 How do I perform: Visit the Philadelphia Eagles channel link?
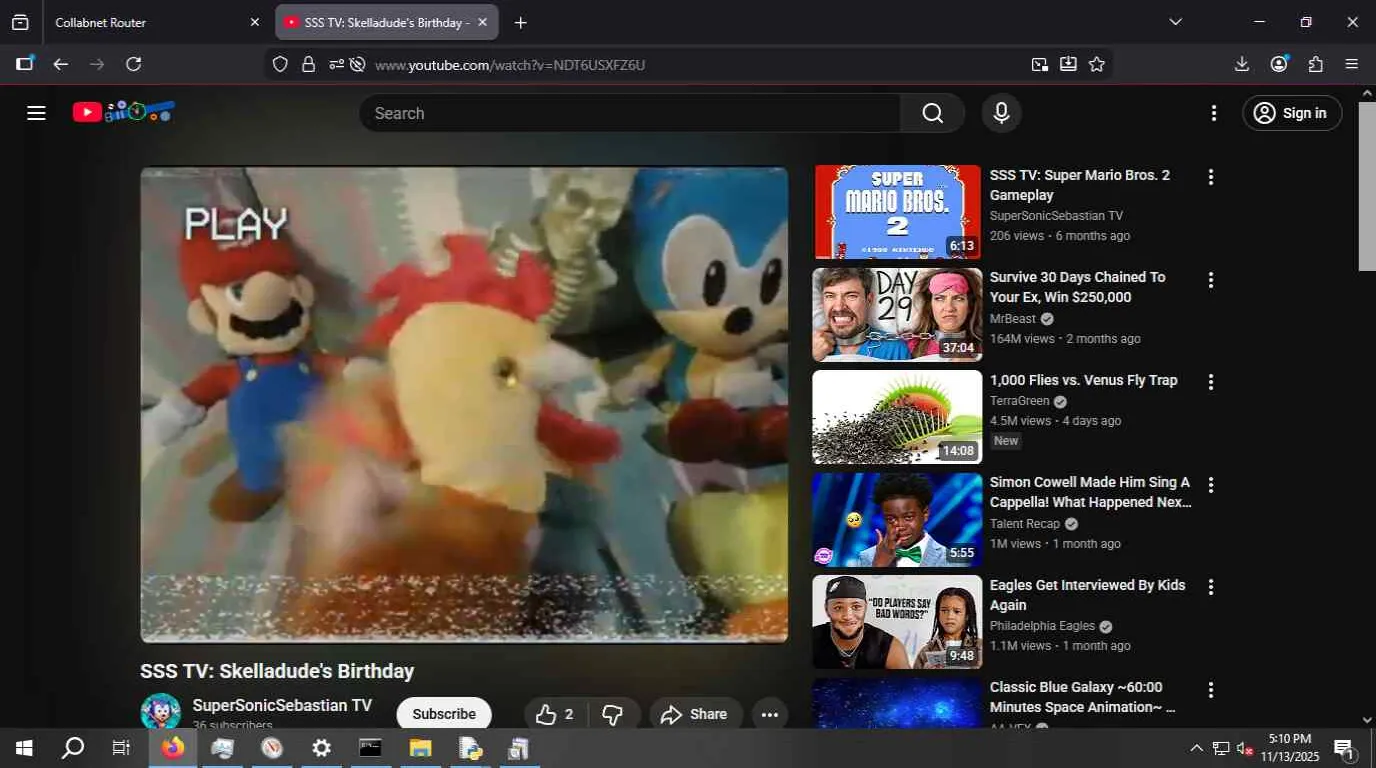point(1042,626)
